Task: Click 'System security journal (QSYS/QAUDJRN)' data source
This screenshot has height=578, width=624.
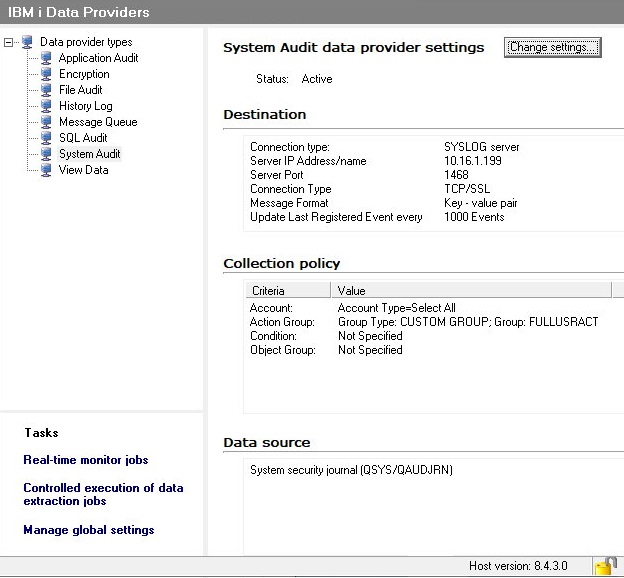Action: pos(351,470)
